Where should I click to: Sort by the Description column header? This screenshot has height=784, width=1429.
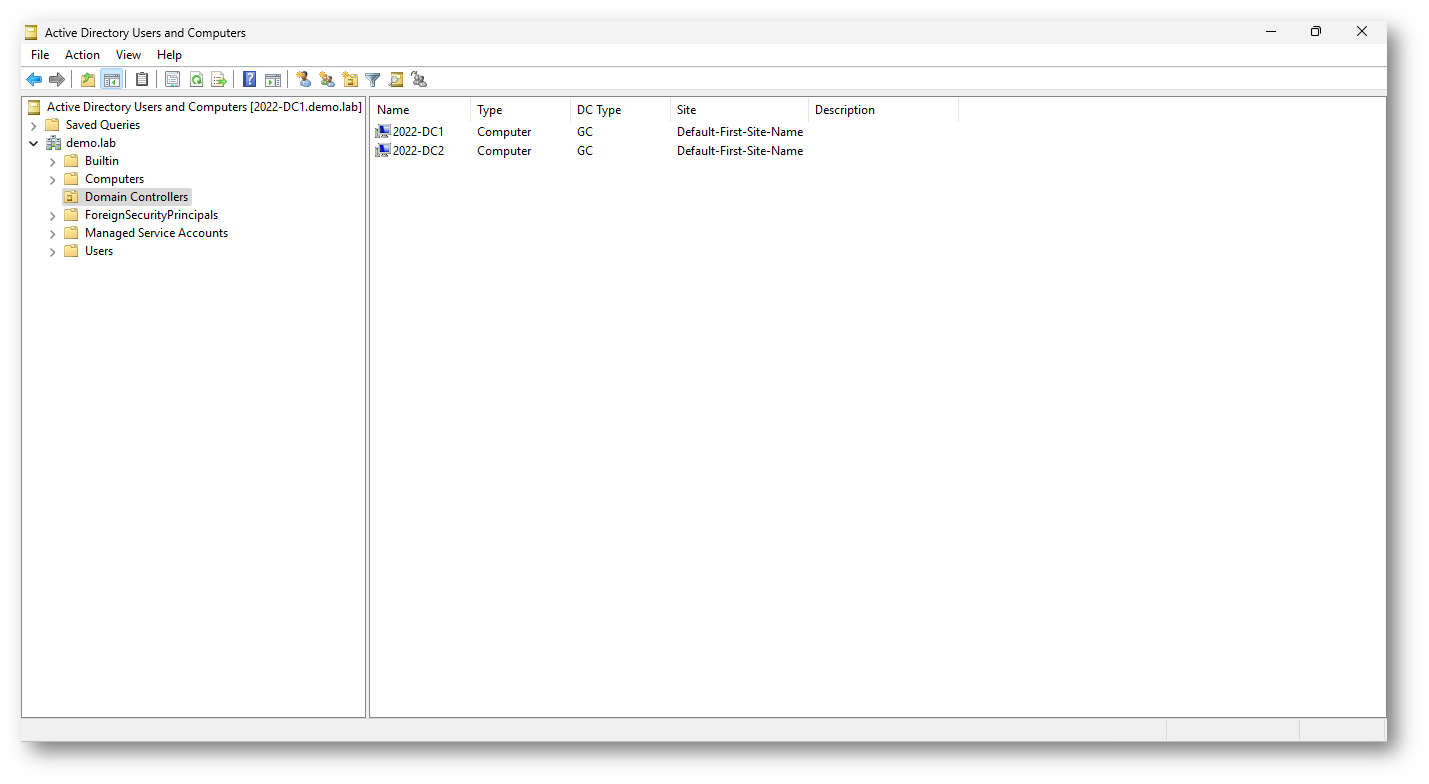883,110
